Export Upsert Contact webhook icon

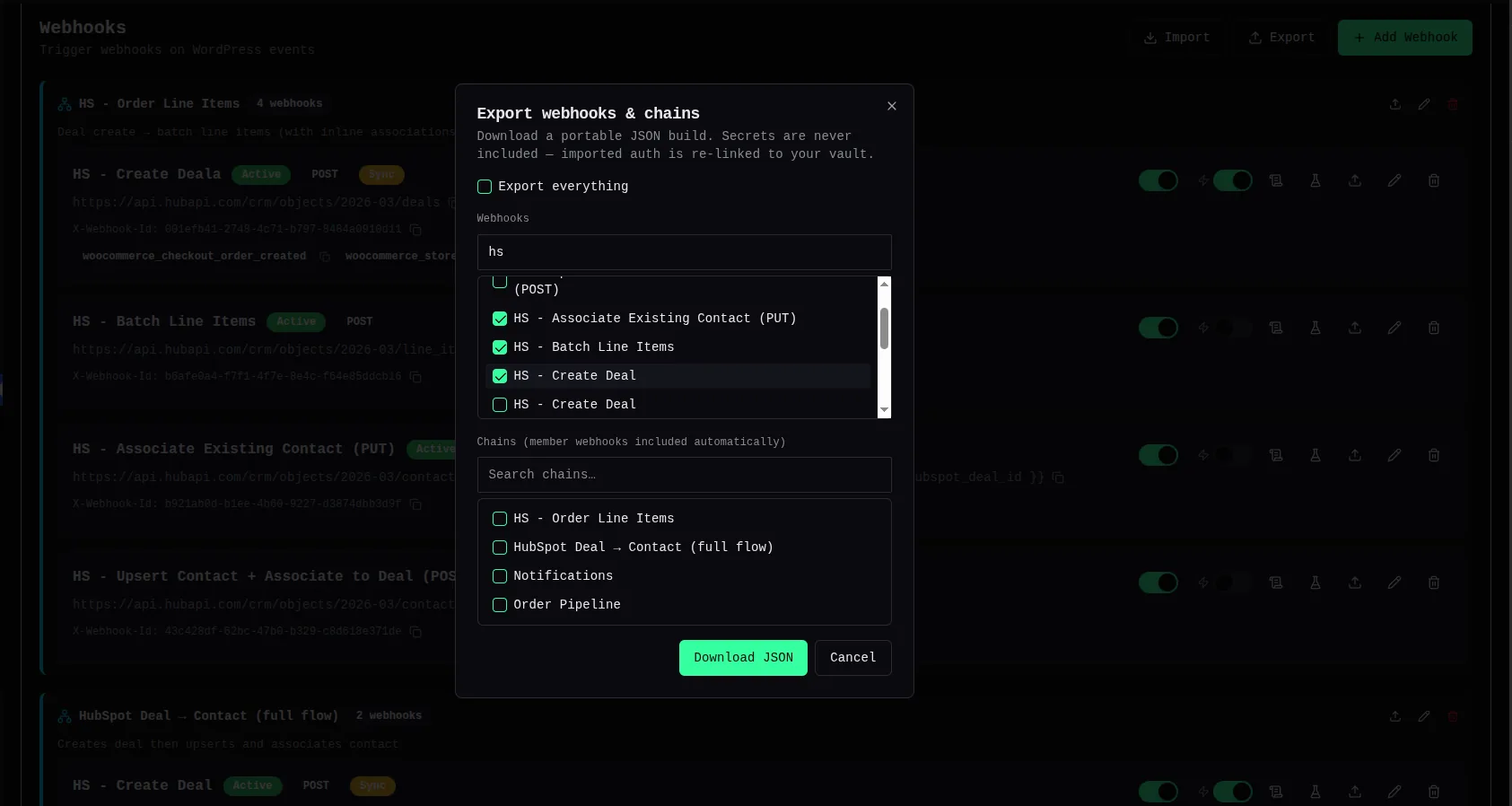pyautogui.click(x=1355, y=583)
